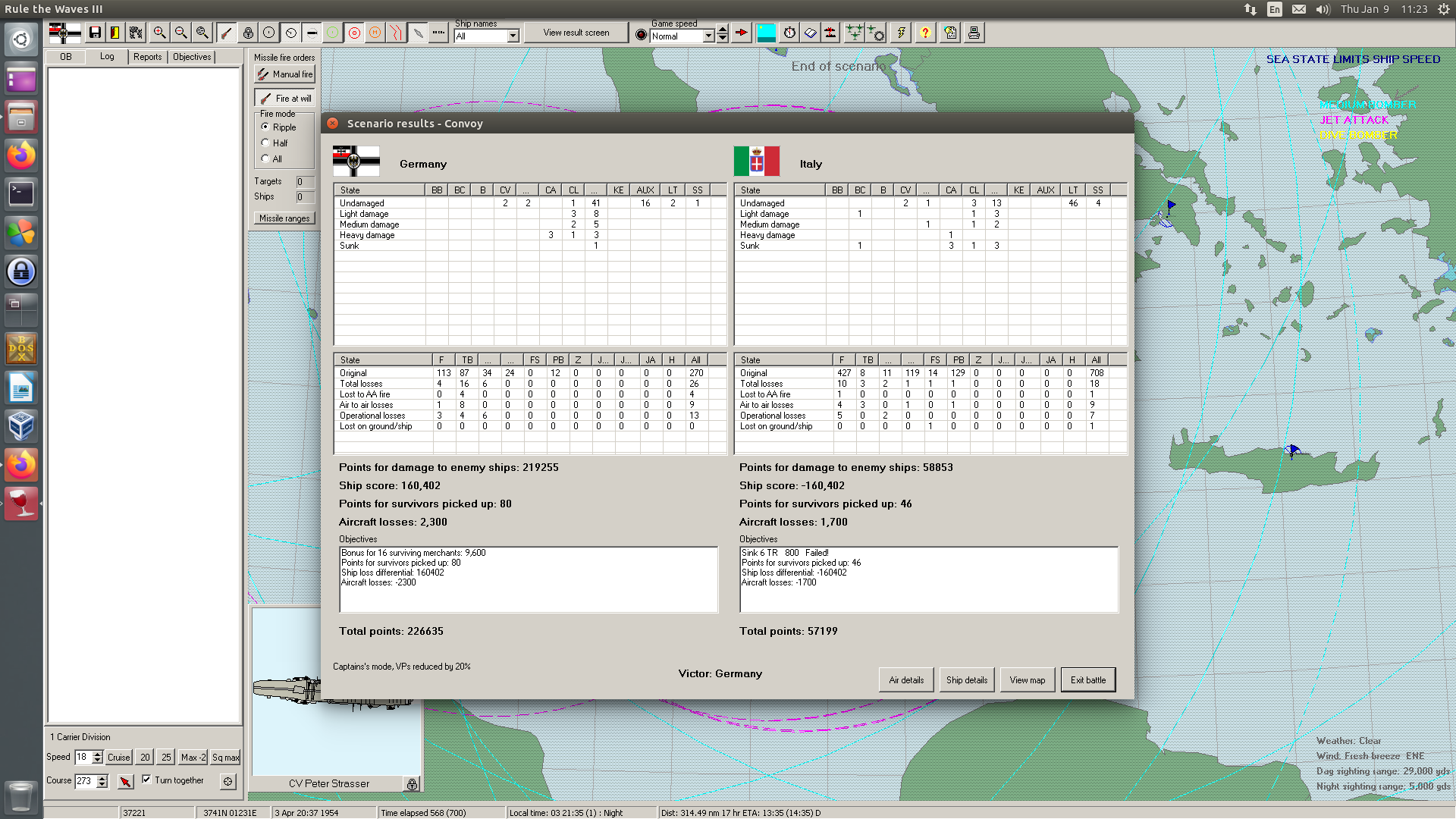Increase game speed with the up arrow

(723, 30)
